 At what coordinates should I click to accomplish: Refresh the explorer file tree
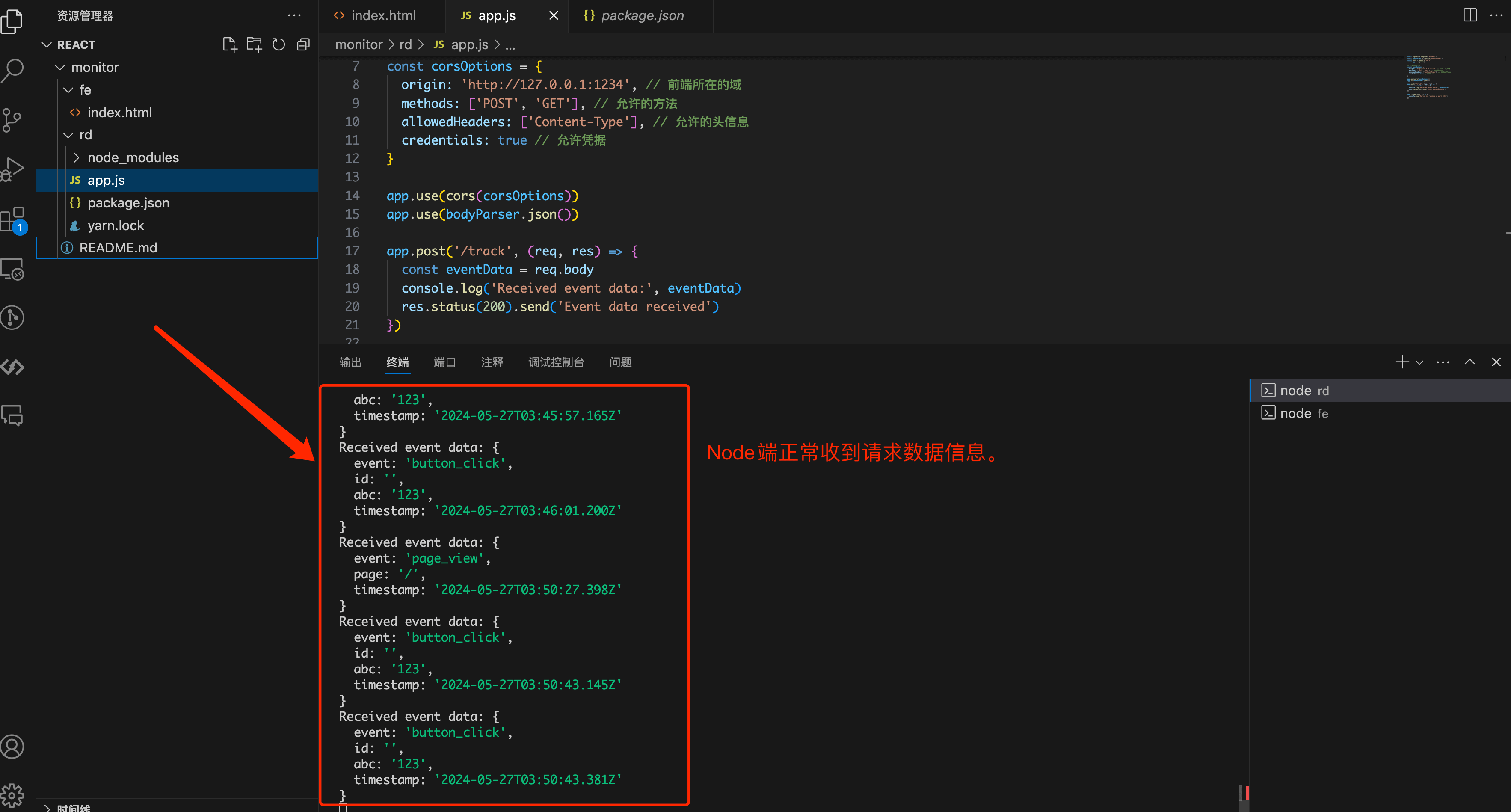pyautogui.click(x=278, y=44)
